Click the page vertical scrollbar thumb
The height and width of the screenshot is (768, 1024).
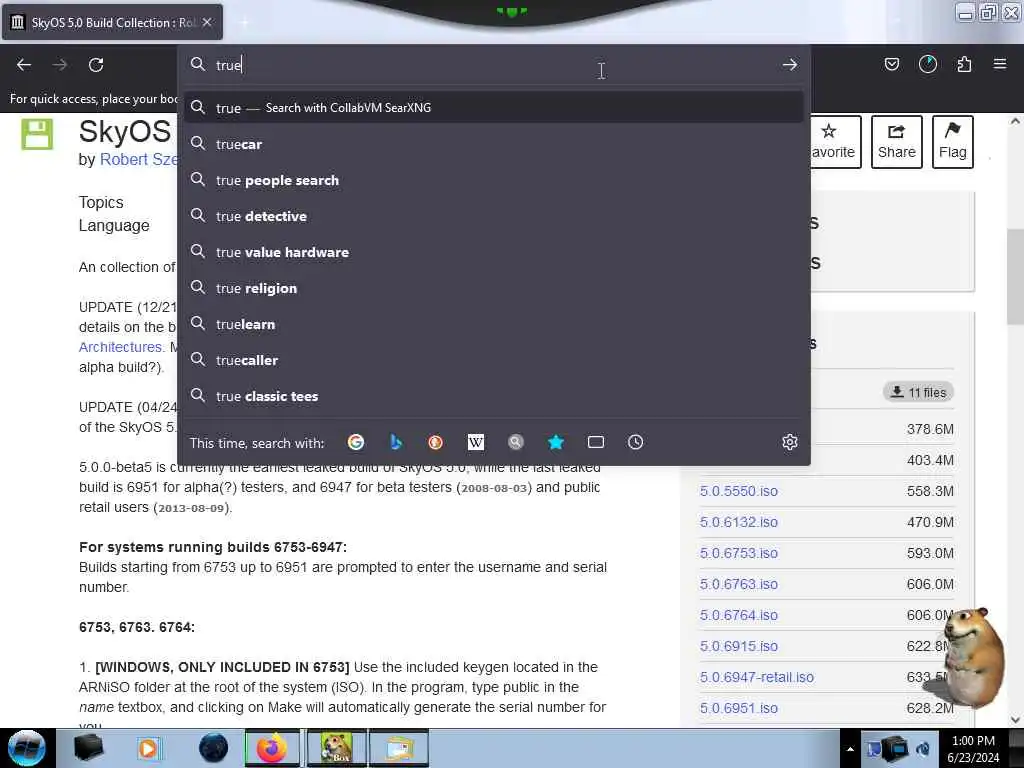tap(1015, 276)
